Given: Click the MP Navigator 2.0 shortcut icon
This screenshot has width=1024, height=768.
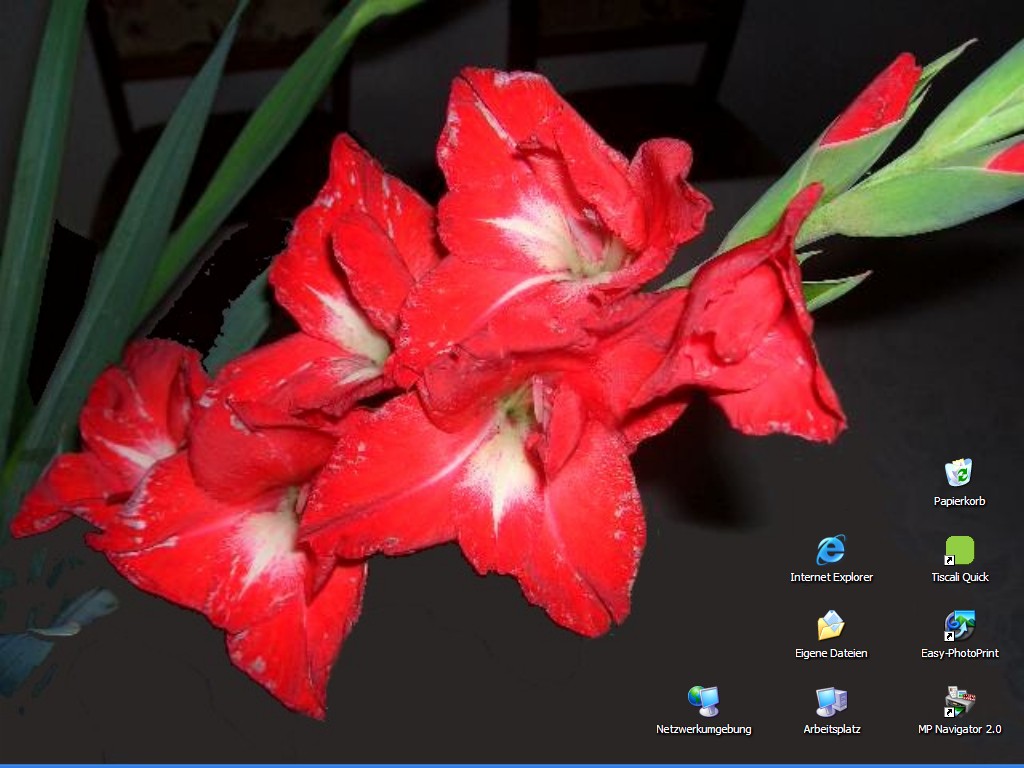Looking at the screenshot, I should coord(959,701).
